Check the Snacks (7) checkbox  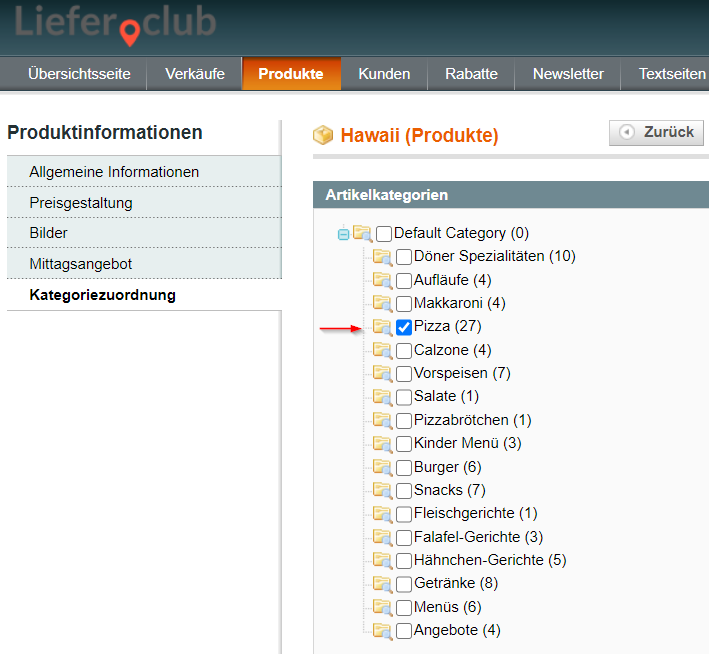pyautogui.click(x=404, y=491)
